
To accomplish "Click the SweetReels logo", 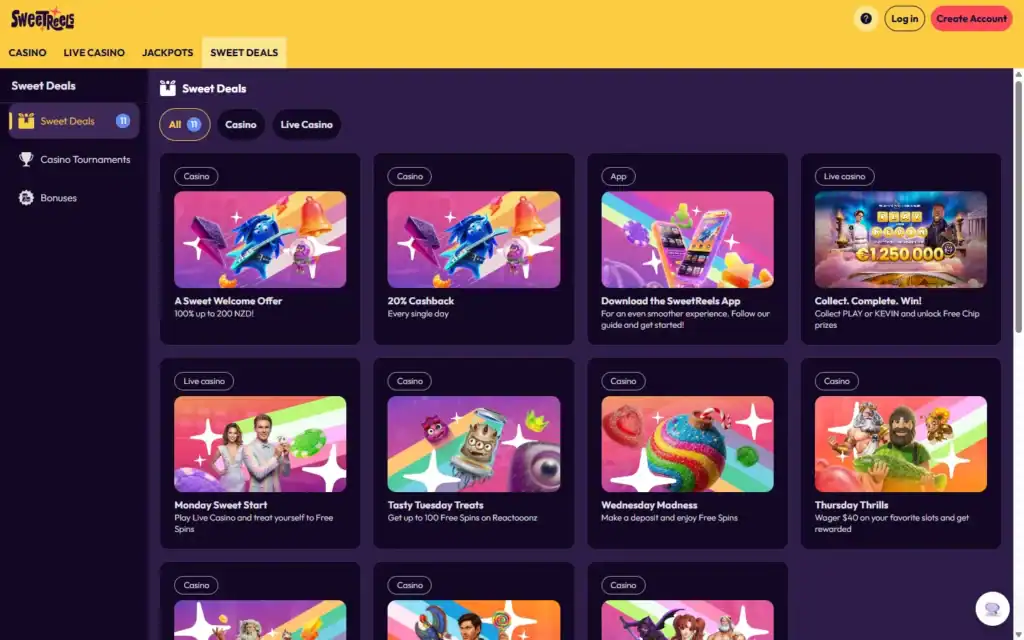I will (x=42, y=20).
